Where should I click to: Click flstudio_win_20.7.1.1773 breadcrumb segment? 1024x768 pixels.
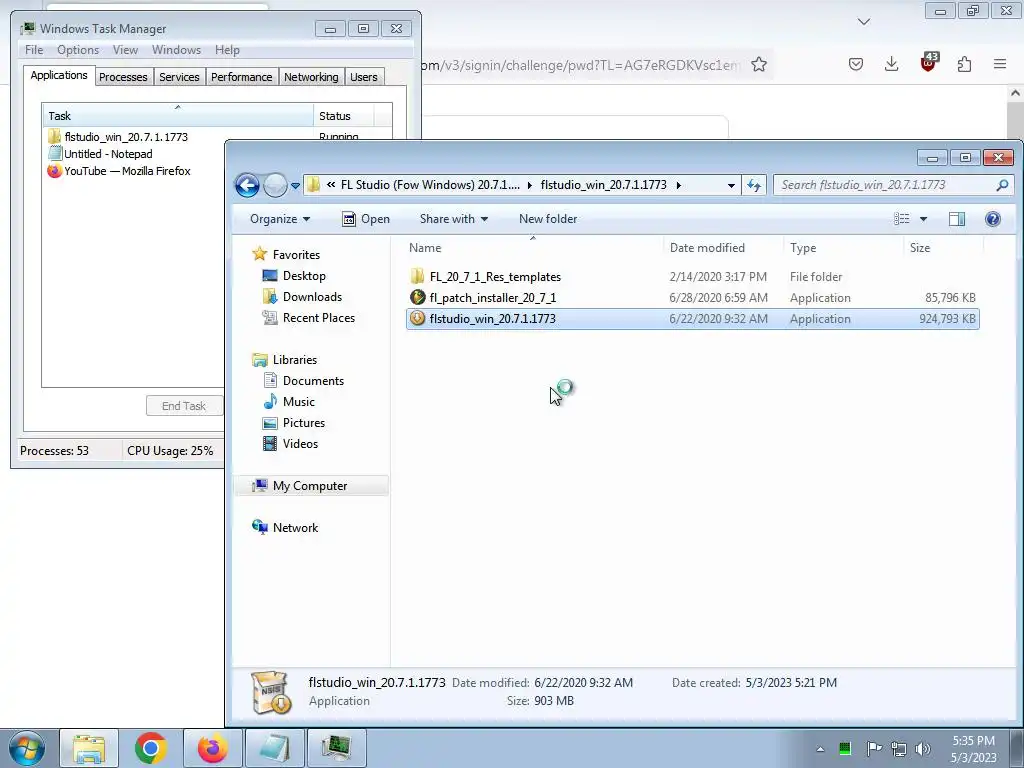point(603,185)
